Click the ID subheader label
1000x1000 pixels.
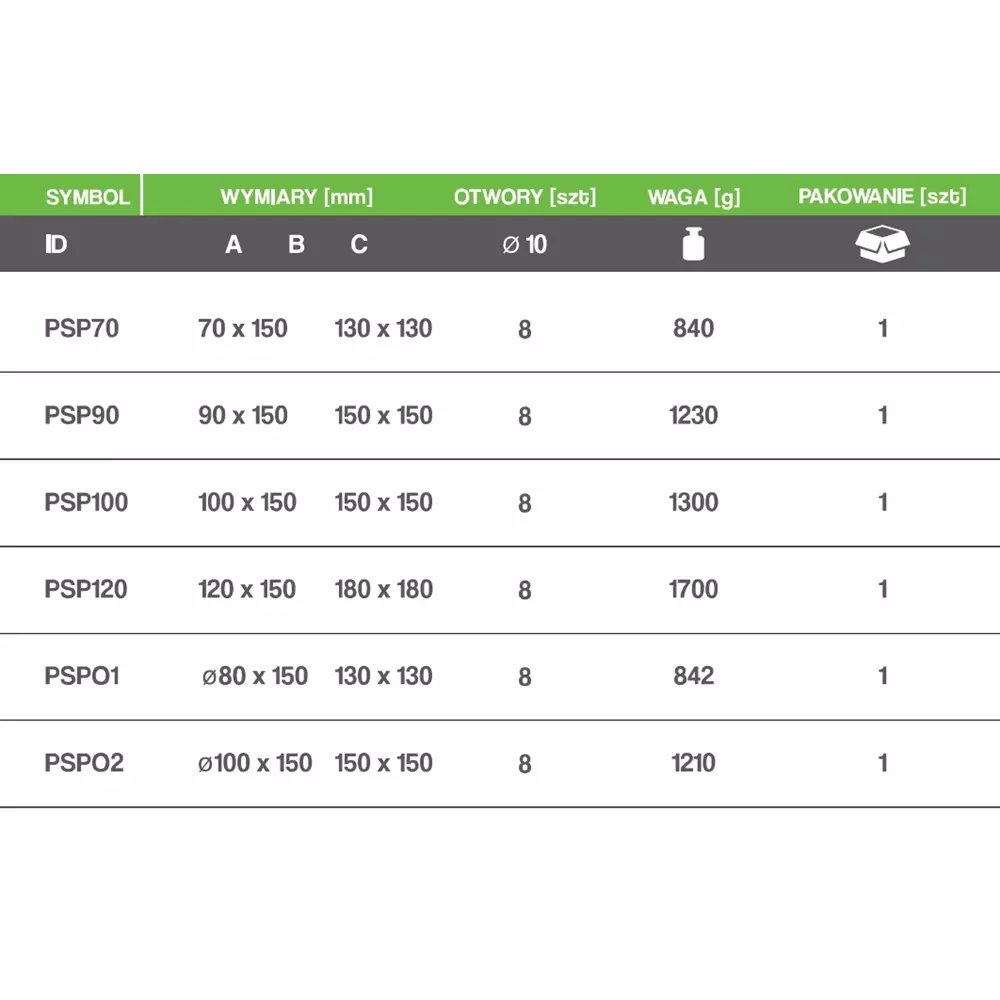click(x=56, y=245)
